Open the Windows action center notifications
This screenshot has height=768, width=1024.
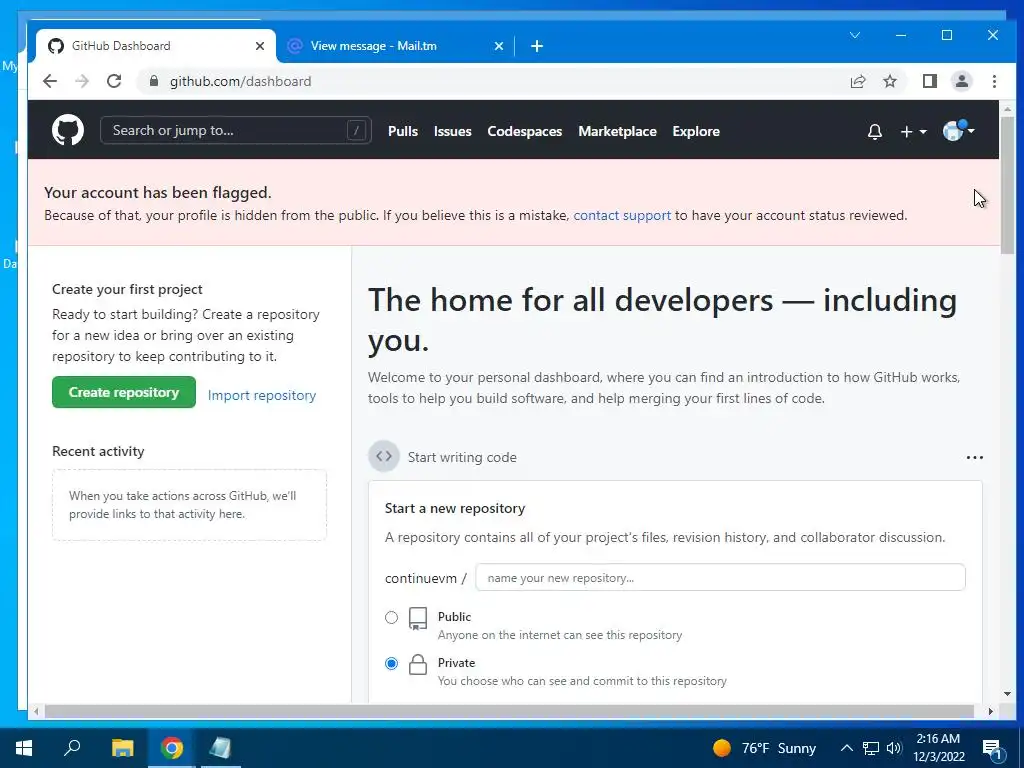pos(992,748)
